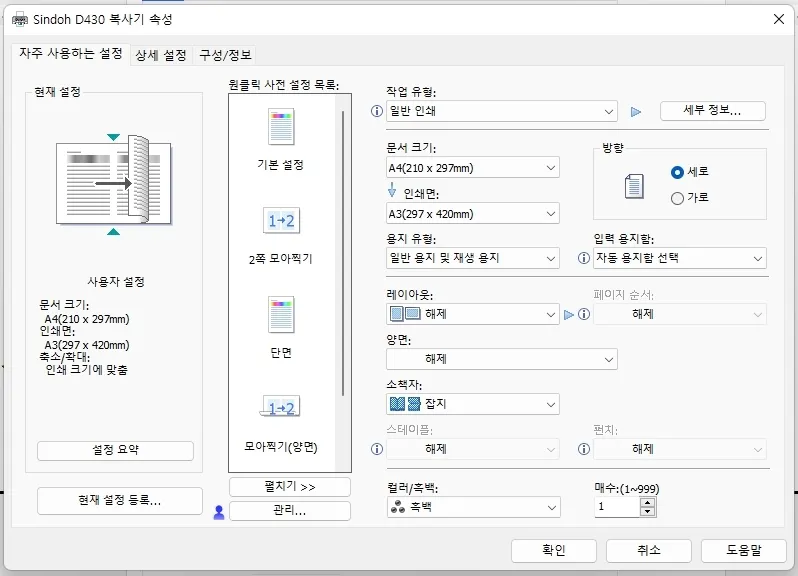
Task: Select the 기본 설정 preset icon
Action: tap(281, 127)
